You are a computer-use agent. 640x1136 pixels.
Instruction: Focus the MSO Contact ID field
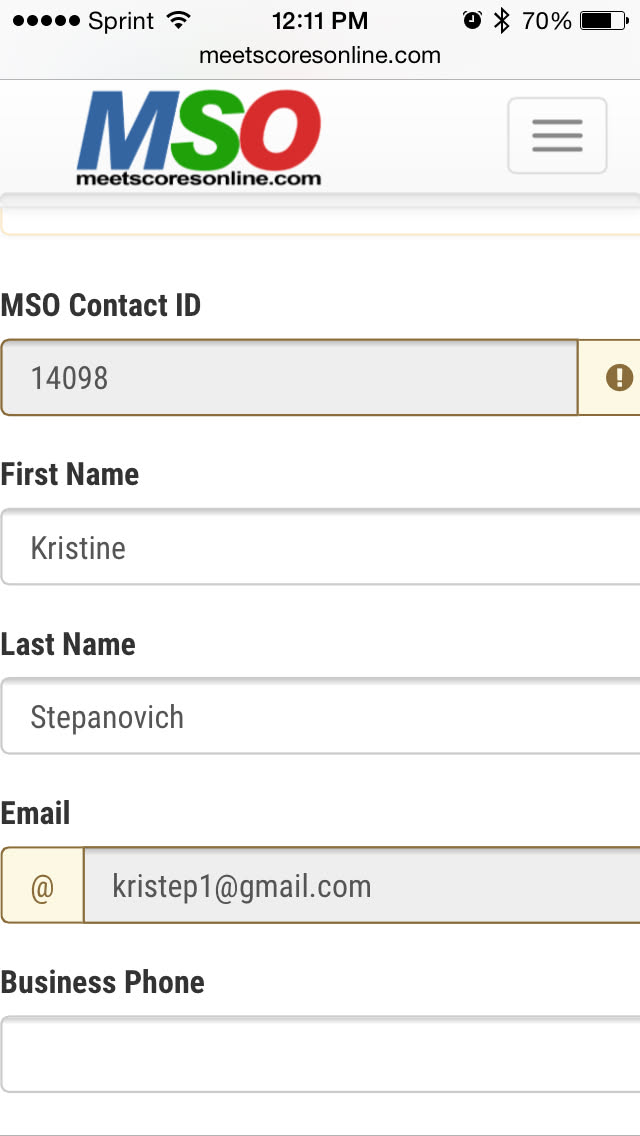coord(290,377)
